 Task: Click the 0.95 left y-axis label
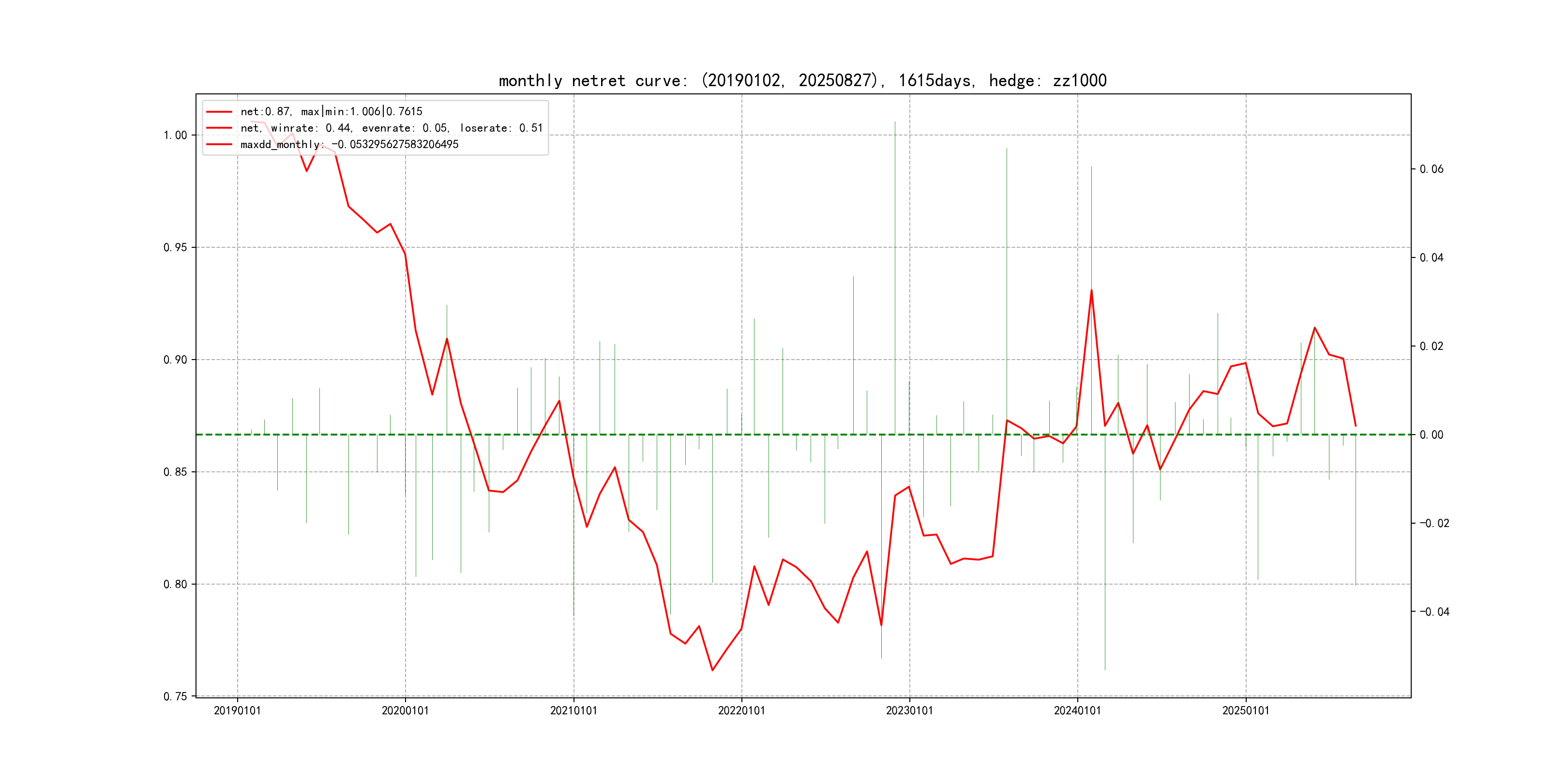pos(175,247)
